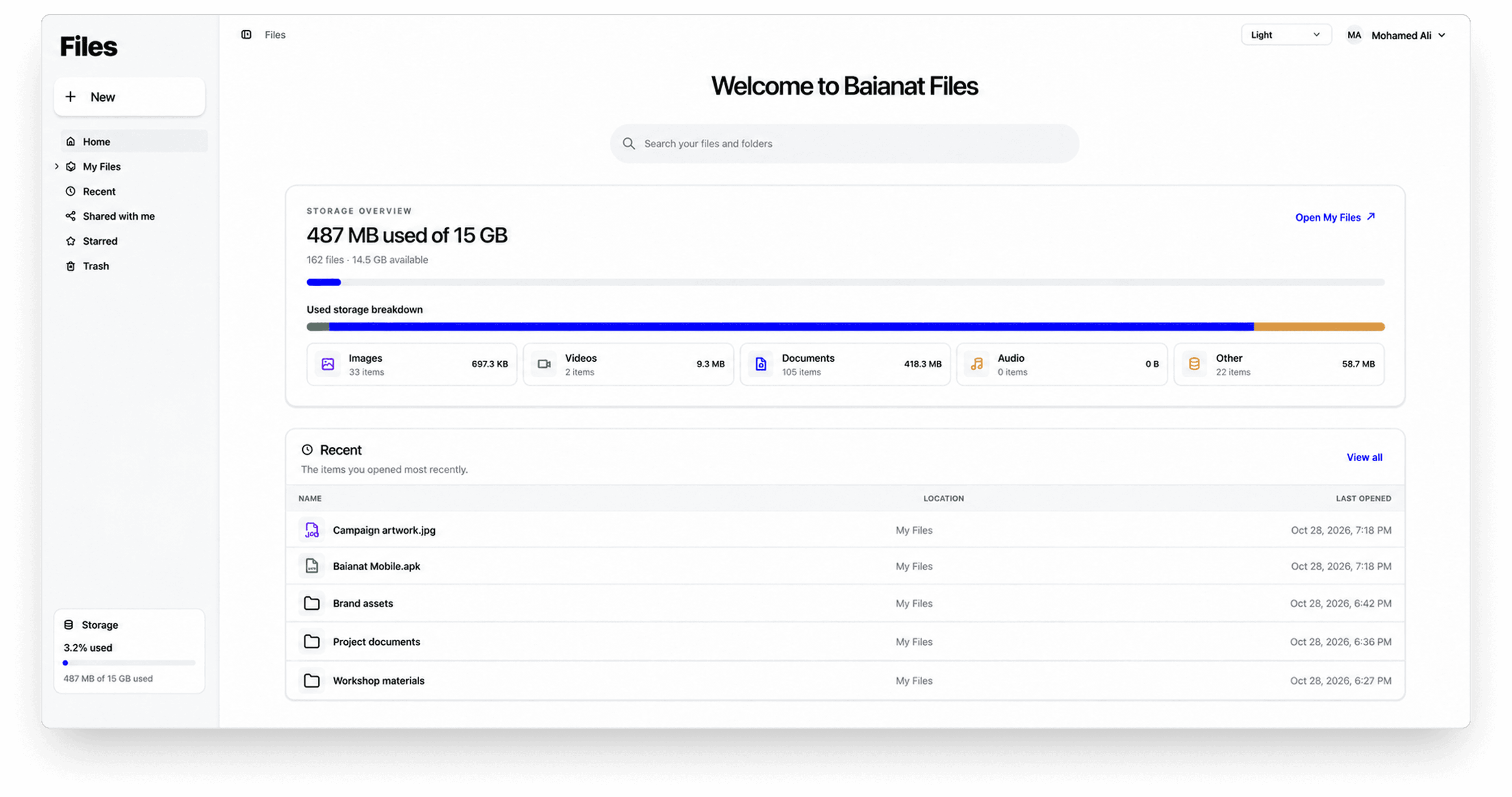Screen dimensions: 1512x797
Task: Click View all recent items link
Action: pos(1364,457)
